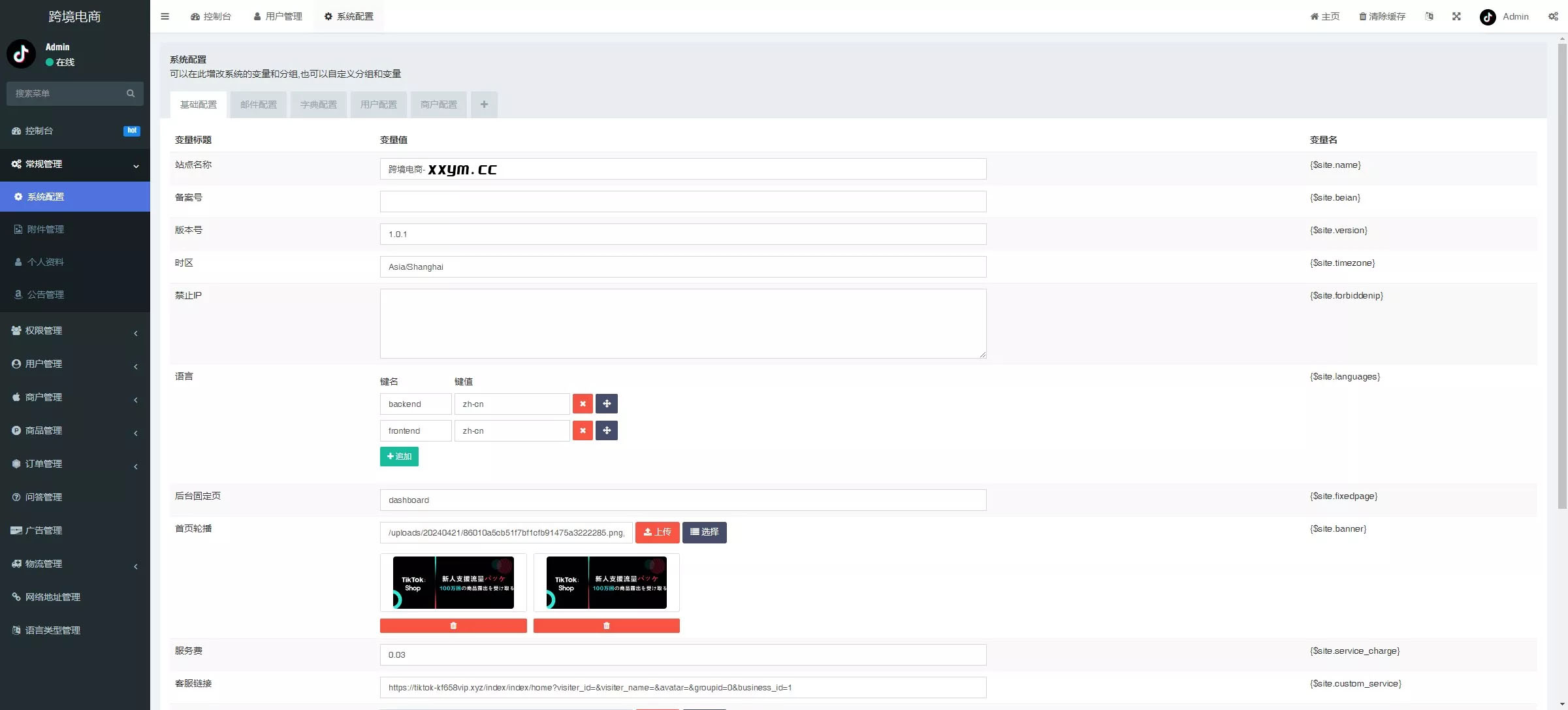
Task: Click the 后台固定页 dashboard field
Action: tap(683, 500)
